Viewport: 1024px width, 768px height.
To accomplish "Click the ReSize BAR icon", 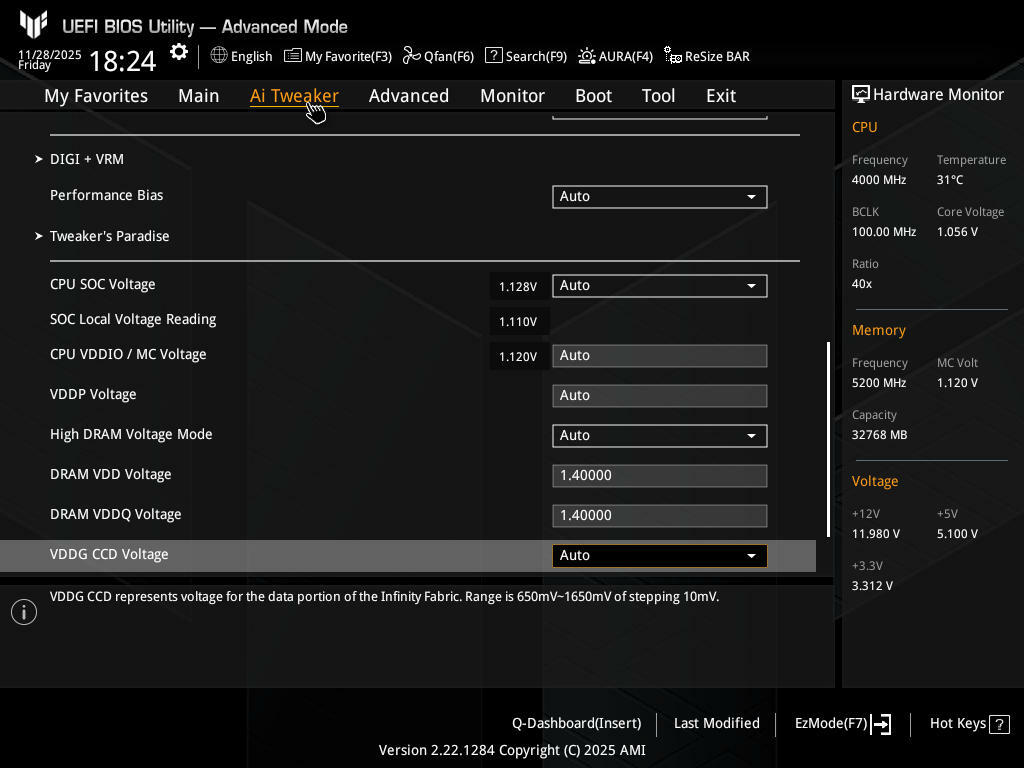I will click(x=673, y=56).
